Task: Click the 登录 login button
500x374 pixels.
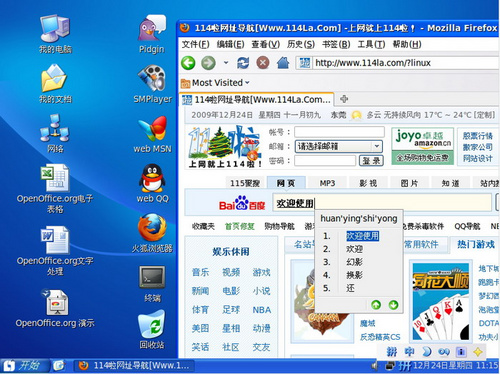Action: [x=371, y=161]
